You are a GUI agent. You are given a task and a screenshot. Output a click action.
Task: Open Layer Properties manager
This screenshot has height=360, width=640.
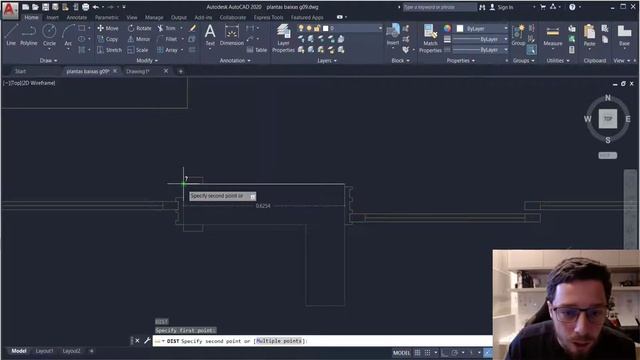[283, 38]
